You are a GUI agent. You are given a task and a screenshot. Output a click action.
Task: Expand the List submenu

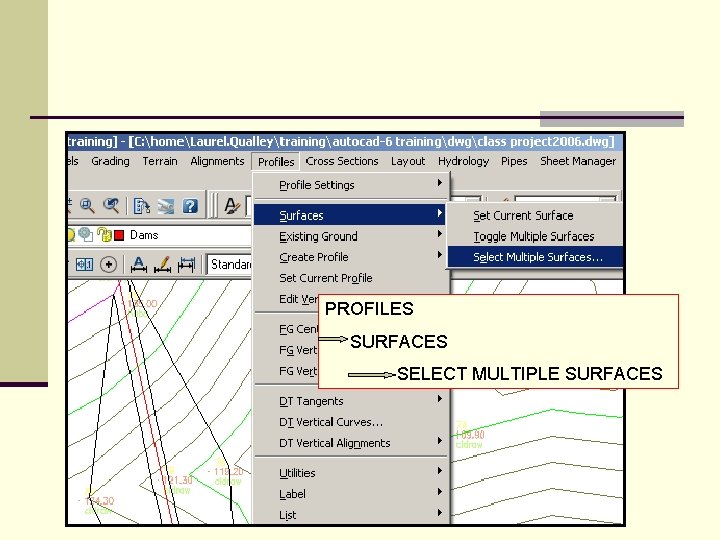350,515
